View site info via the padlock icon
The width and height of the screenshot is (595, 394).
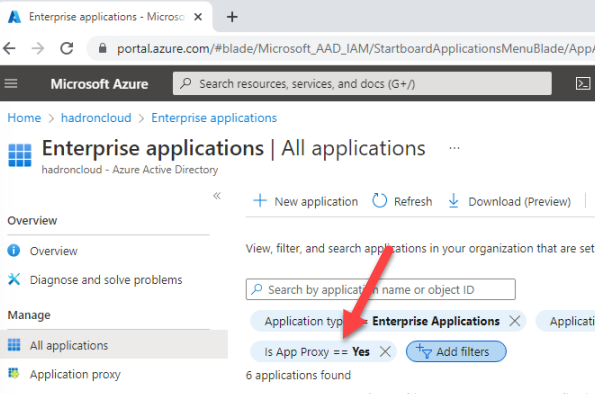pyautogui.click(x=102, y=48)
